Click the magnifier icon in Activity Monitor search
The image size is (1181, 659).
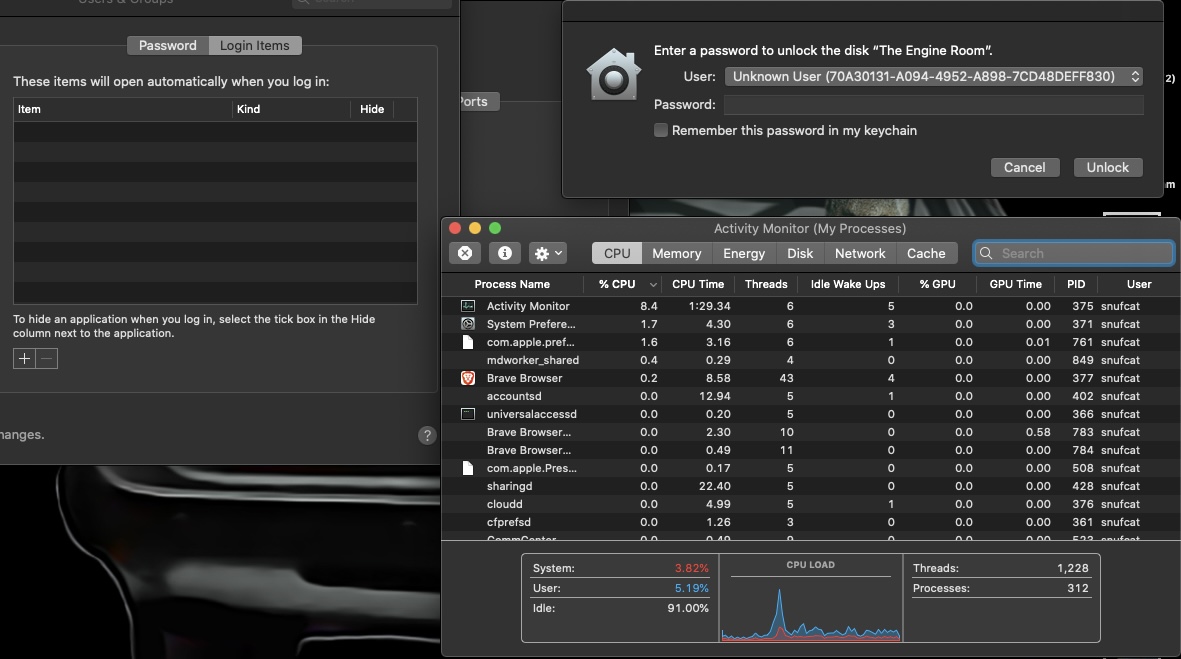point(986,253)
